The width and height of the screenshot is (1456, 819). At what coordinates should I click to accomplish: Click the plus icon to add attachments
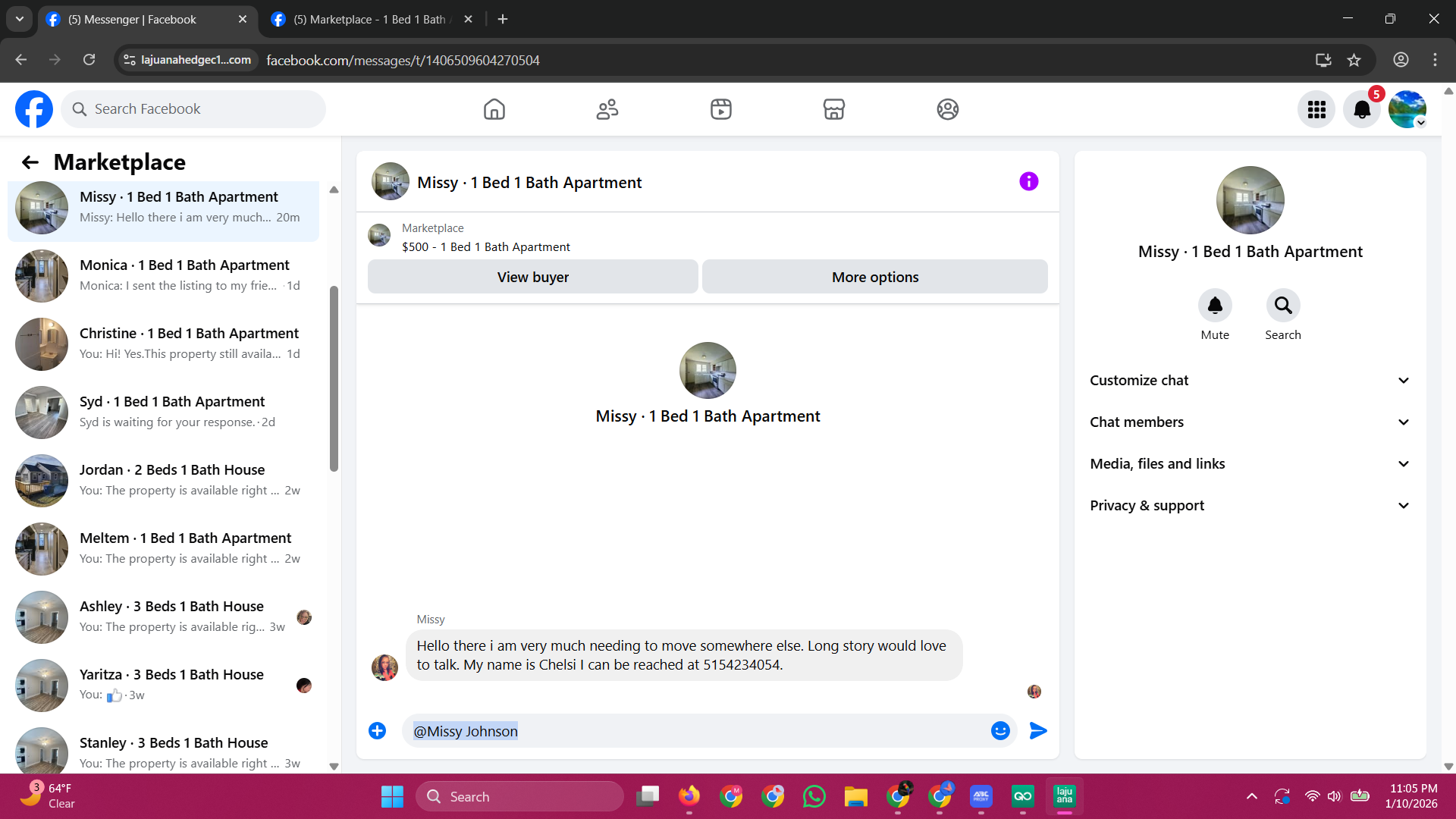coord(377,730)
